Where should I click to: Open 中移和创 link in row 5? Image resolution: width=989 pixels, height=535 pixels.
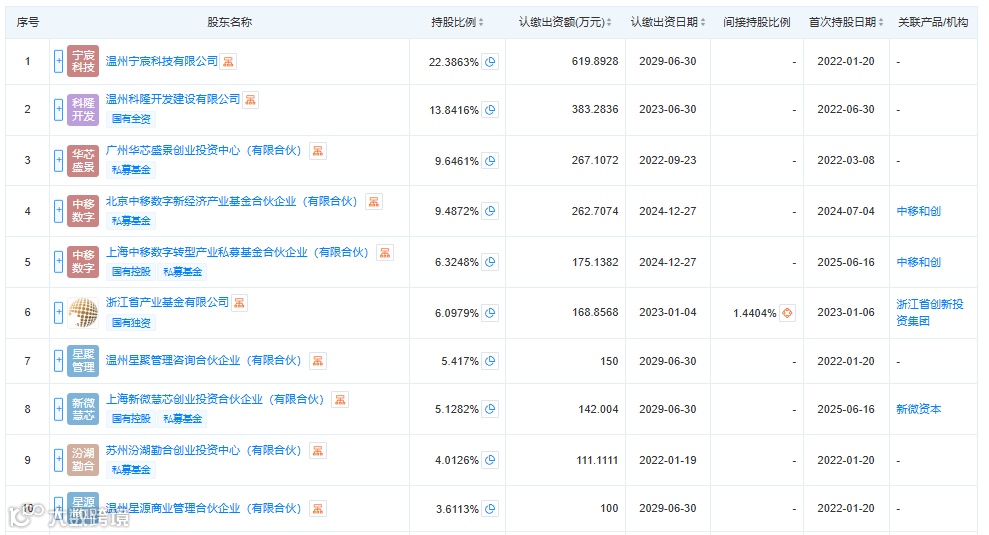point(918,262)
